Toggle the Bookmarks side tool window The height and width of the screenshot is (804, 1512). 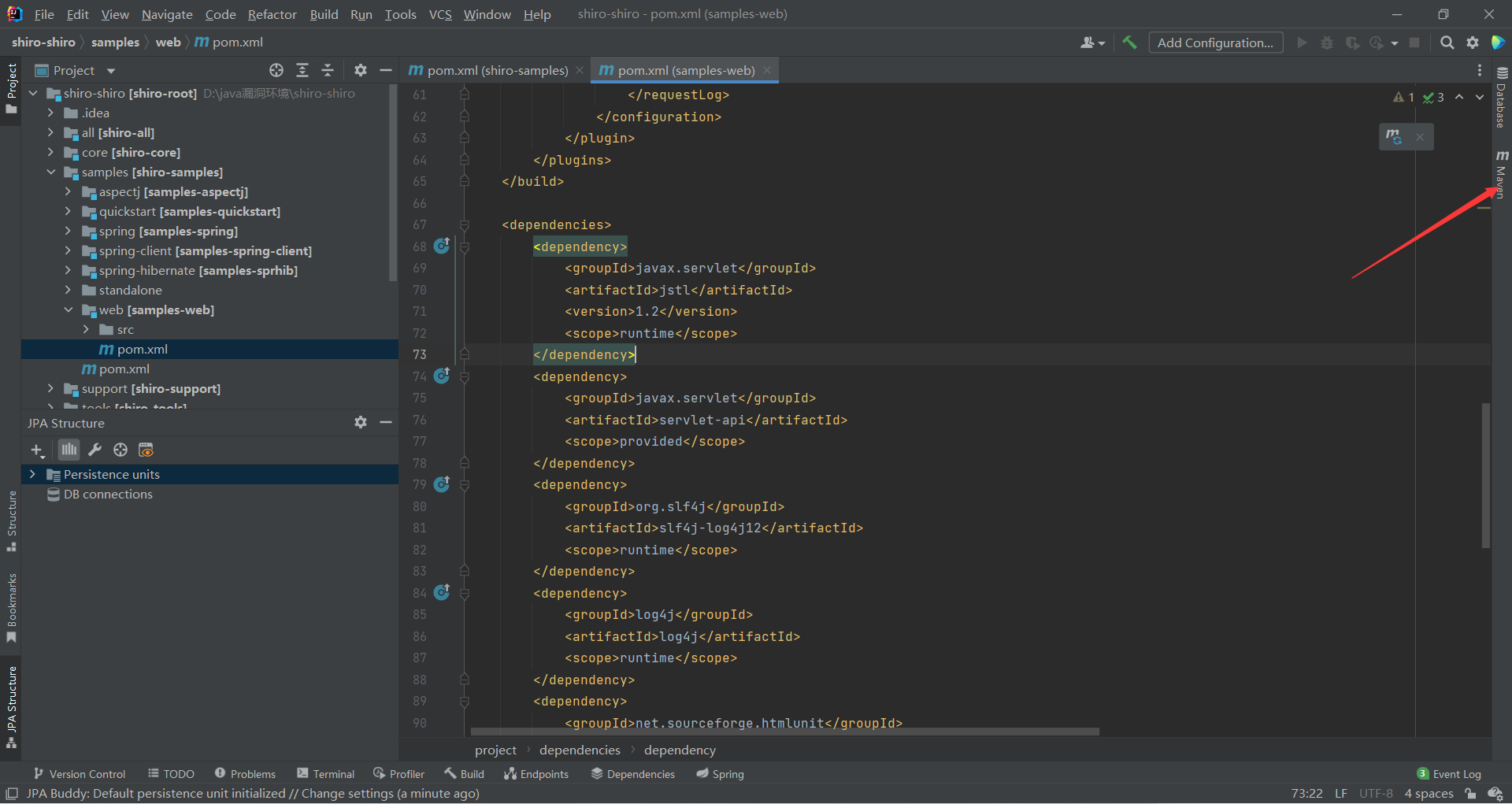tap(11, 608)
